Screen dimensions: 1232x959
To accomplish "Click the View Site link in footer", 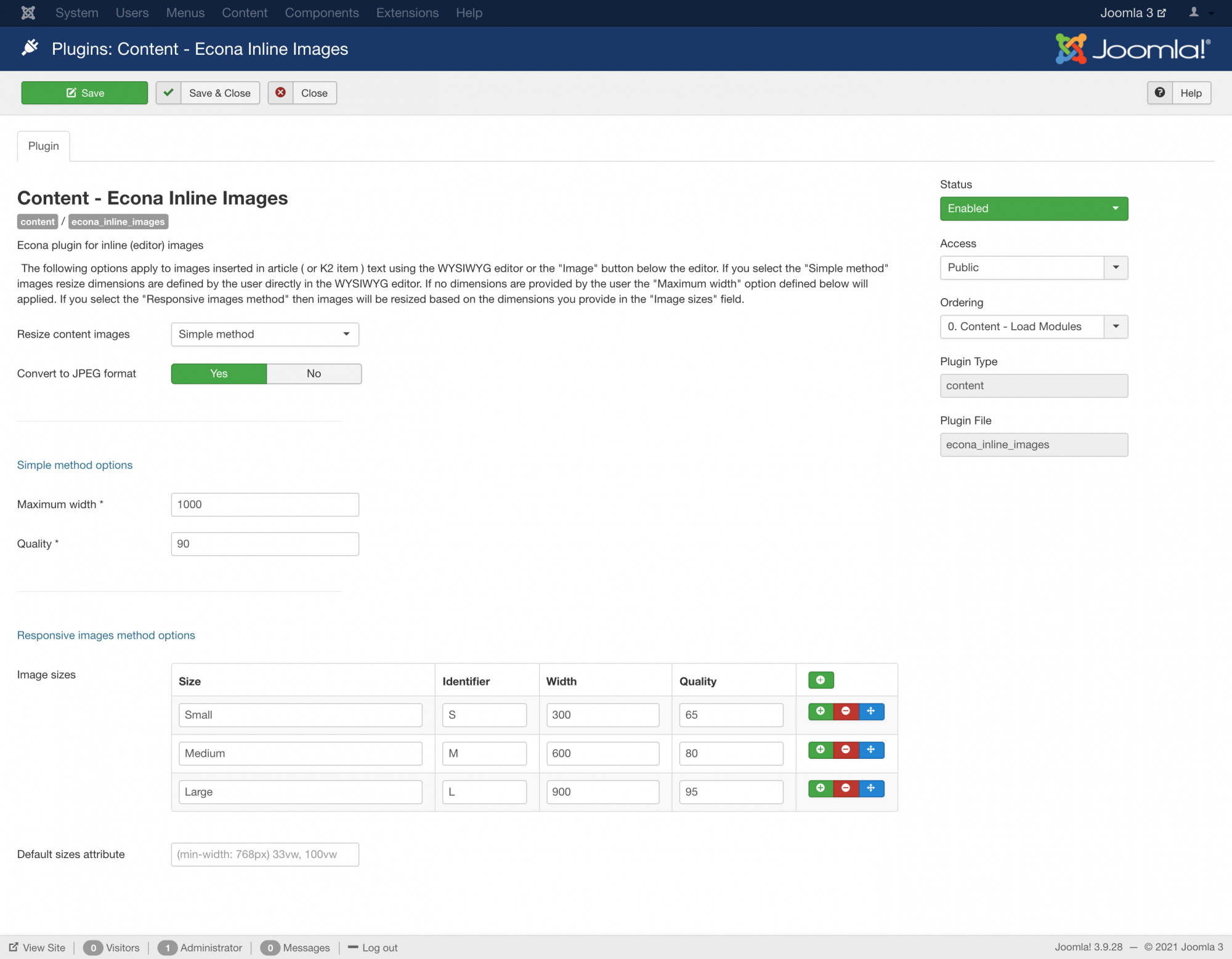I will pos(37,947).
